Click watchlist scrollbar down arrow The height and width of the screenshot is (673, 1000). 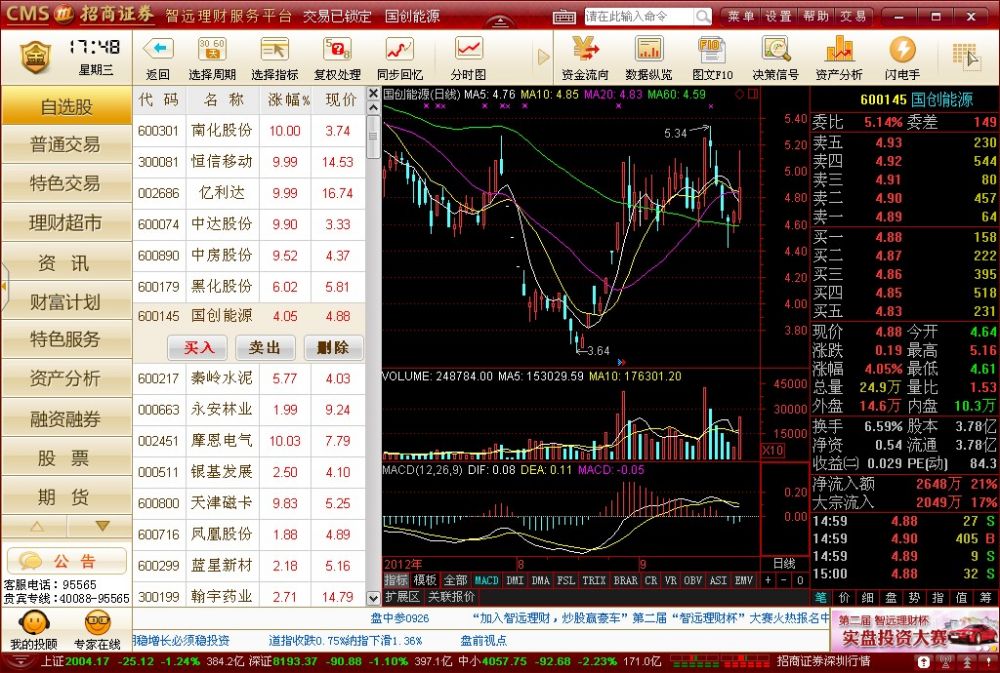374,598
